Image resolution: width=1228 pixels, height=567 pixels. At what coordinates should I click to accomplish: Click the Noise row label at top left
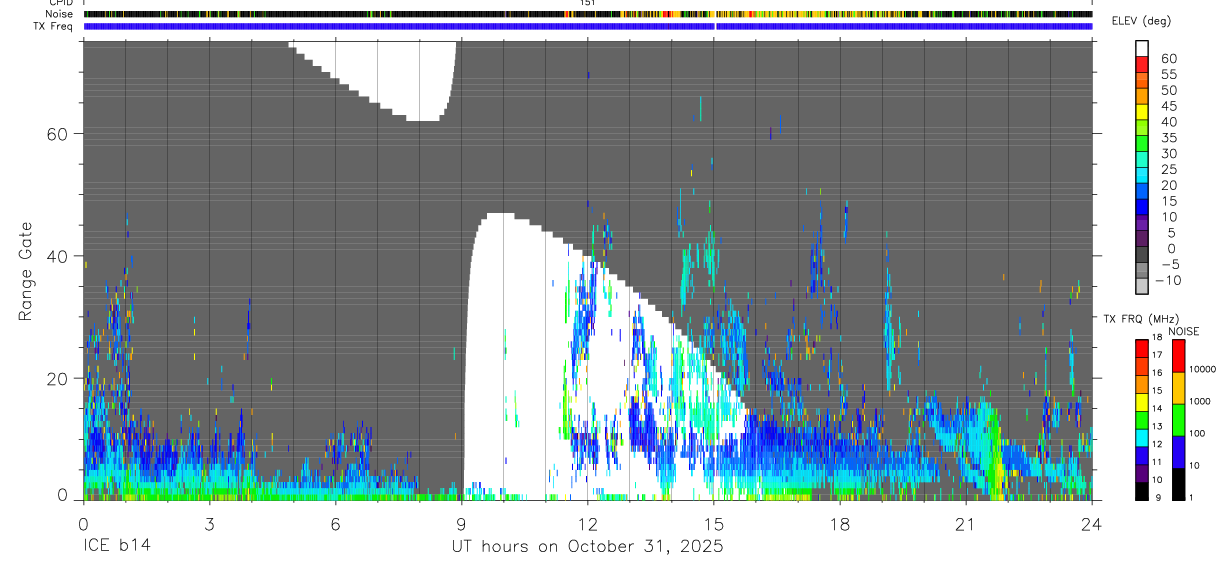(58, 14)
